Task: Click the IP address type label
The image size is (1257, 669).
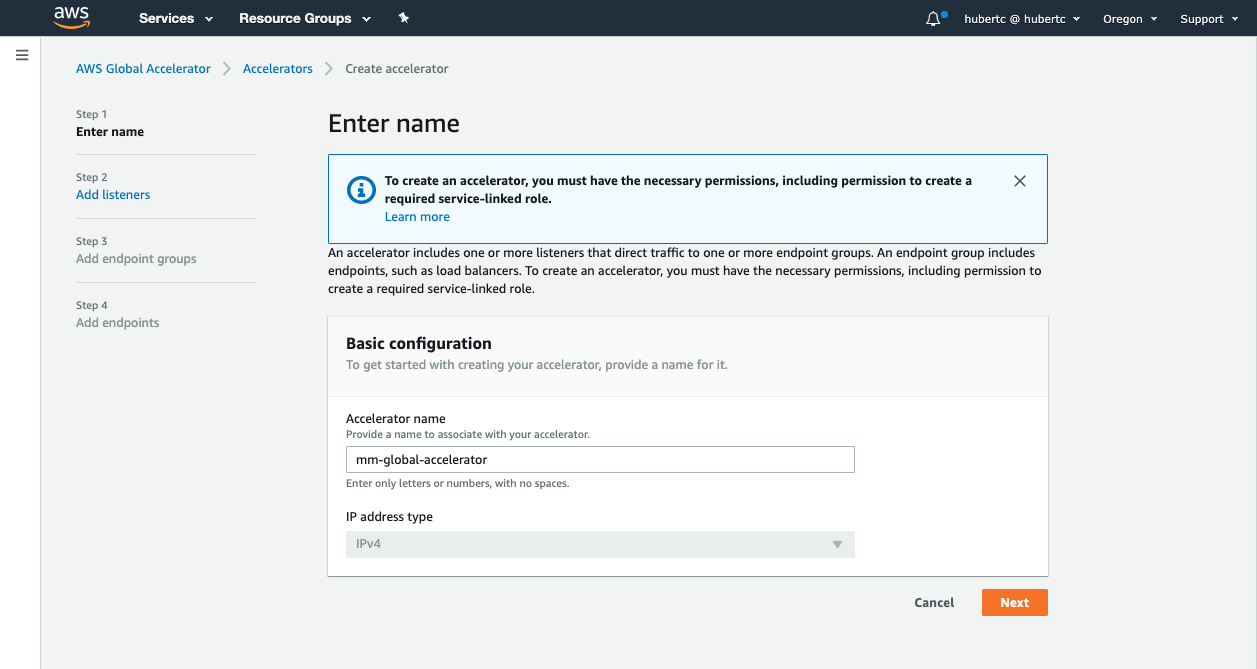Action: (x=389, y=517)
